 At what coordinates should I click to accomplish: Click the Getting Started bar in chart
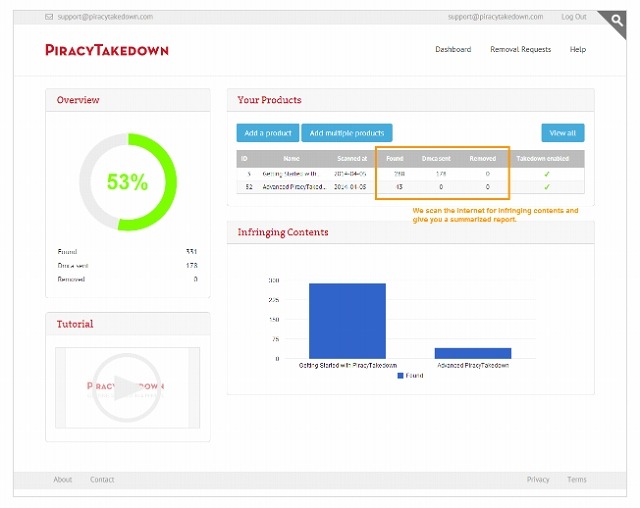tap(347, 320)
